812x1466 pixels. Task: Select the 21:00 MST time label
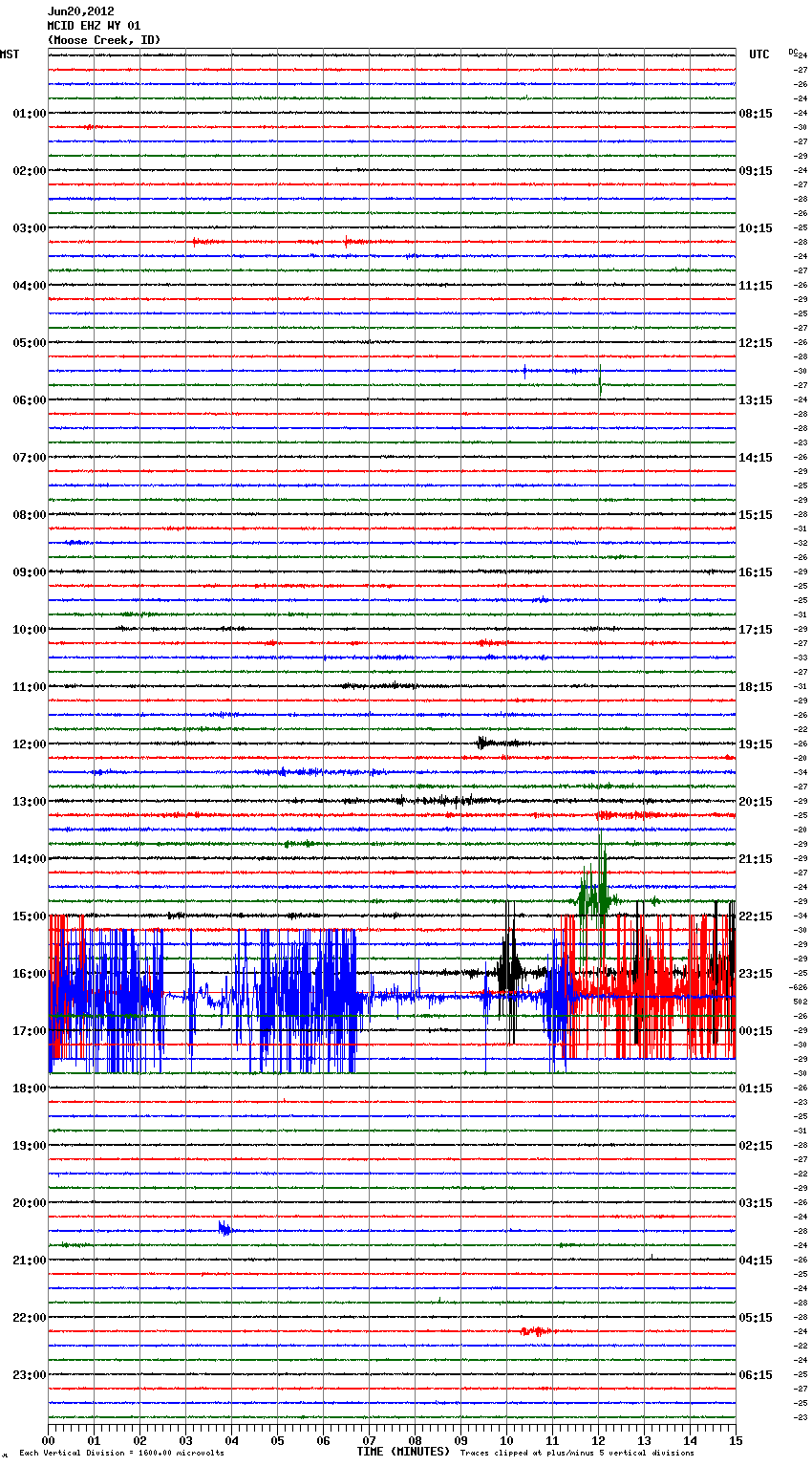[x=30, y=1261]
